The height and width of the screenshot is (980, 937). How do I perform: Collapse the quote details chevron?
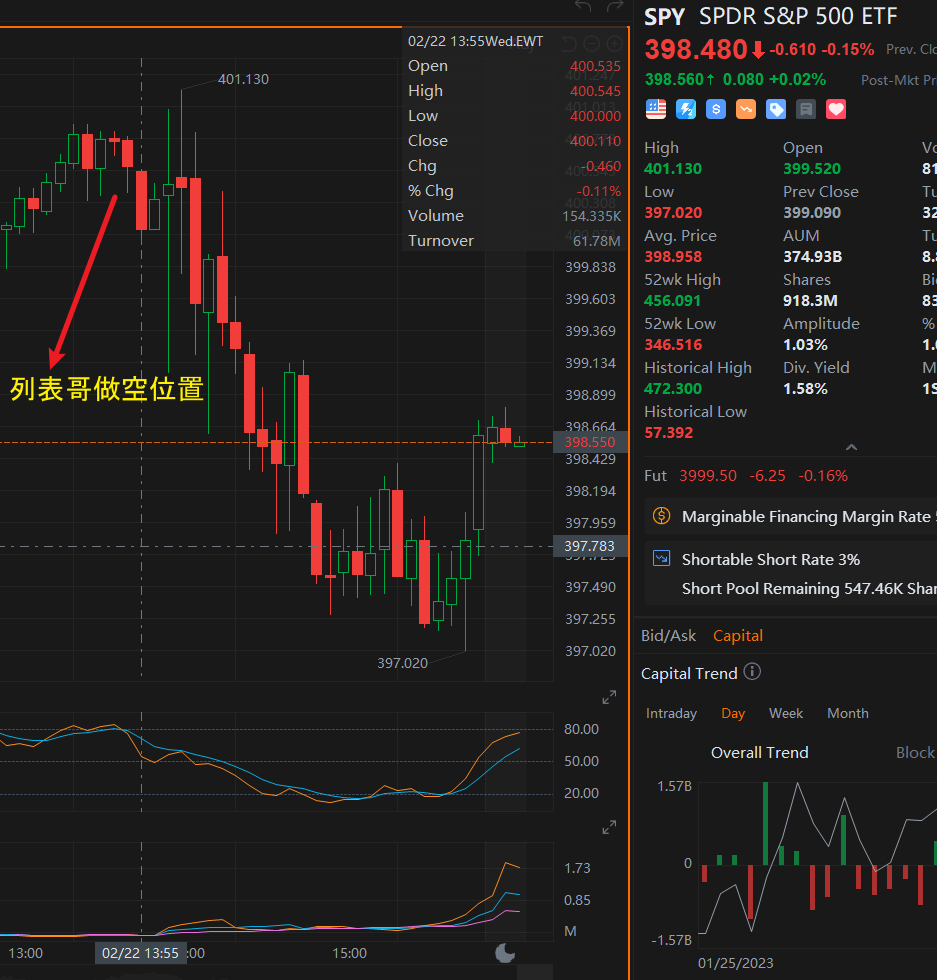coord(851,447)
